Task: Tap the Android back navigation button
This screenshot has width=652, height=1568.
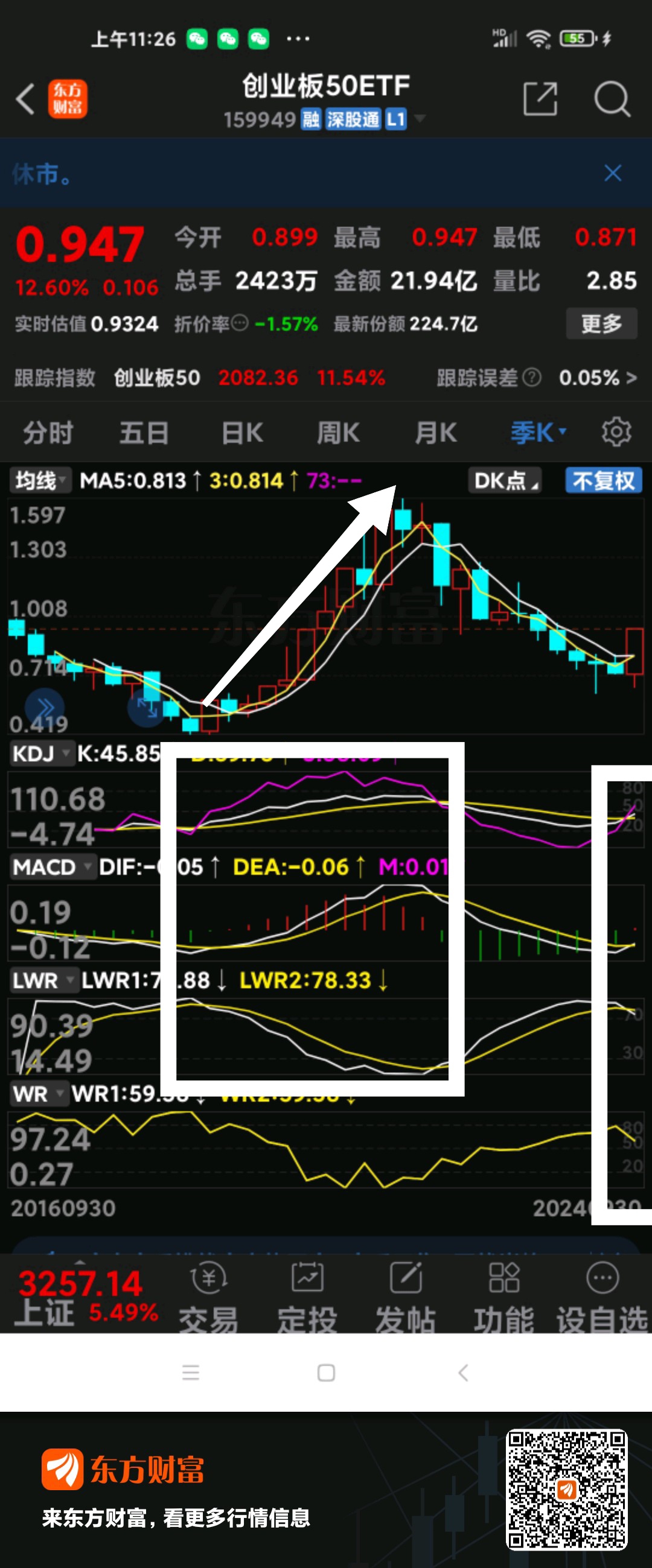Action: [463, 1372]
